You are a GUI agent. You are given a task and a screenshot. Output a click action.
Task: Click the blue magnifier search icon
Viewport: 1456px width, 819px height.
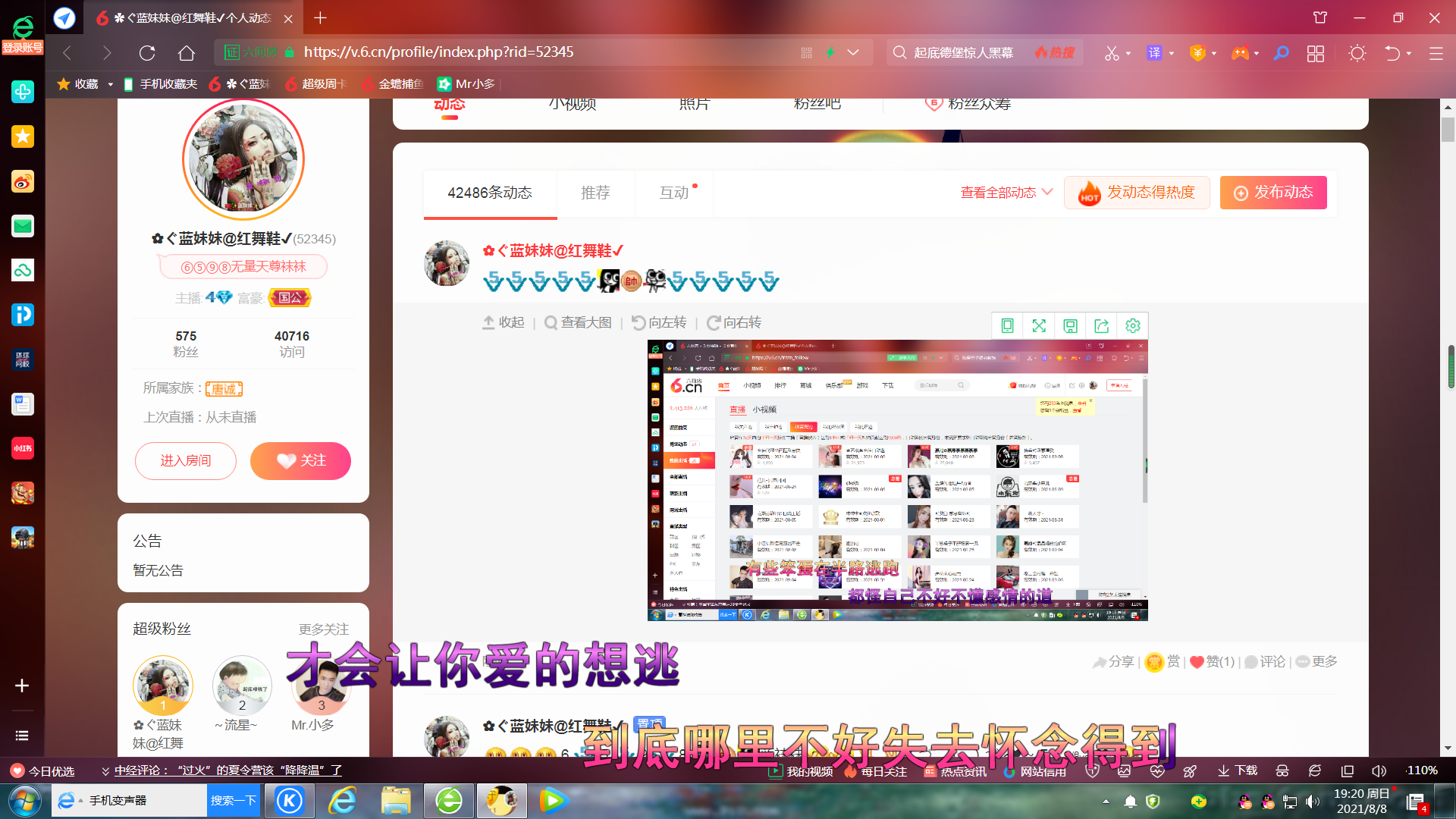pos(1281,52)
